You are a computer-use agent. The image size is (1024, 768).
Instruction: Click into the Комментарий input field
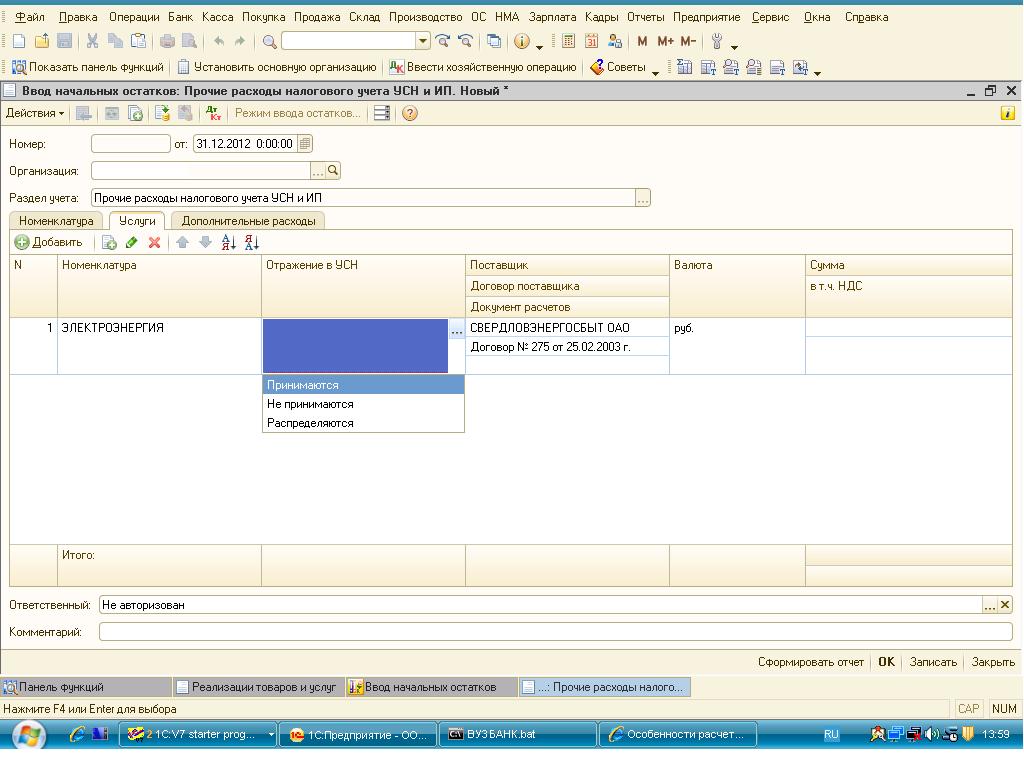point(555,632)
